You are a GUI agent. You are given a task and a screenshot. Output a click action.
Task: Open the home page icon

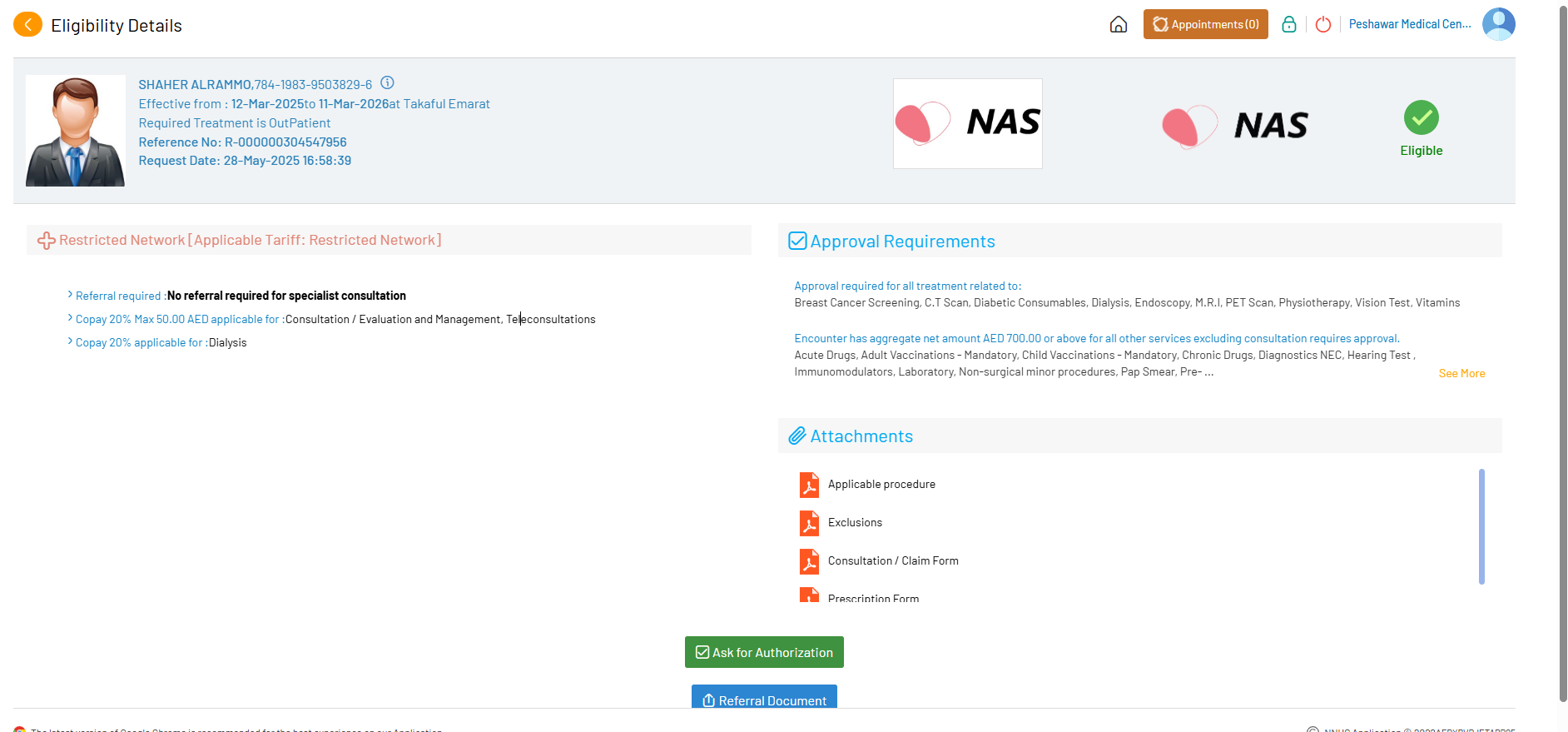click(x=1119, y=25)
